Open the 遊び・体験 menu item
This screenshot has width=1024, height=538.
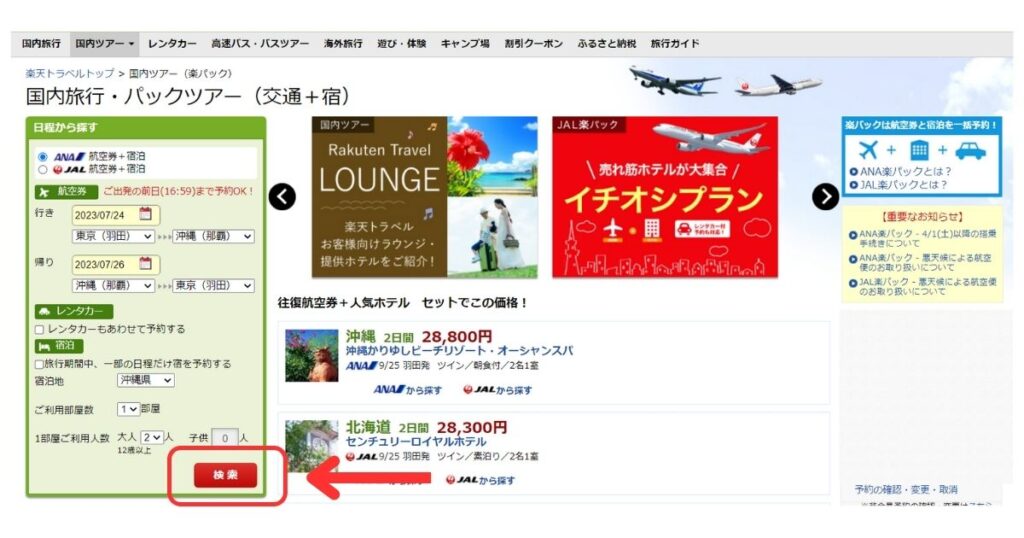click(x=402, y=44)
